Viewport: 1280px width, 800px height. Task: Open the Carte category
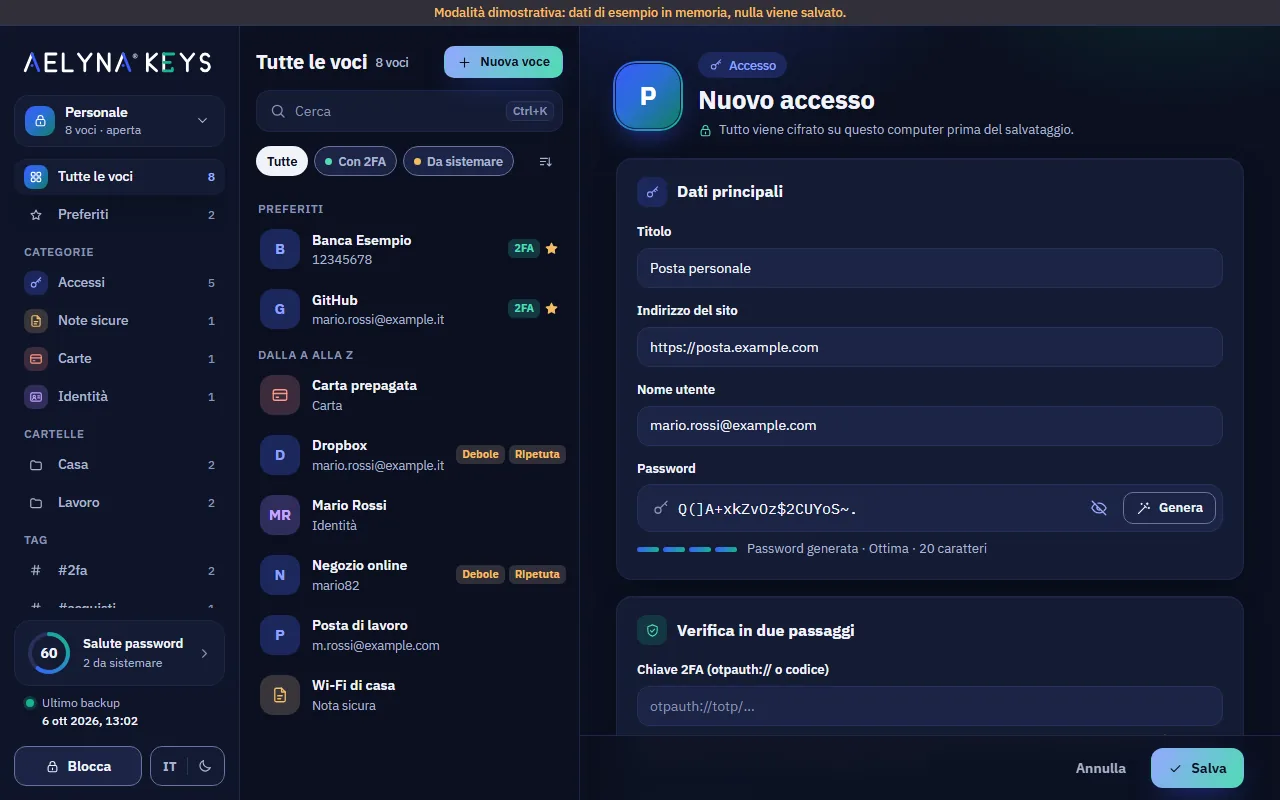(119, 358)
